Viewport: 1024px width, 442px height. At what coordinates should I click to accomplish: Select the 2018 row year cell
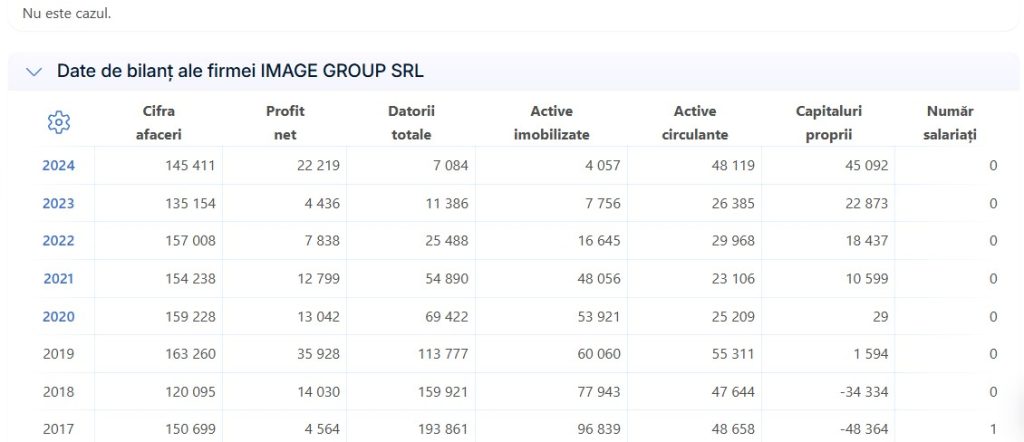[59, 392]
